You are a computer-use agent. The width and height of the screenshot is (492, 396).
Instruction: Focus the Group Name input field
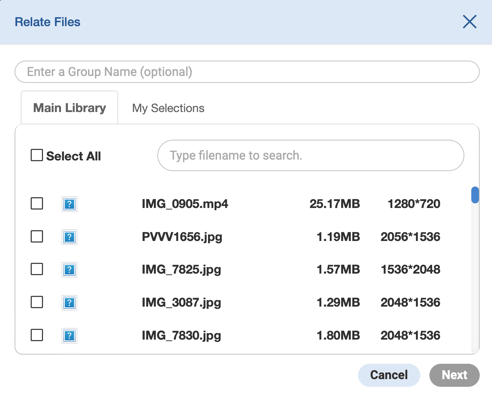click(x=247, y=72)
